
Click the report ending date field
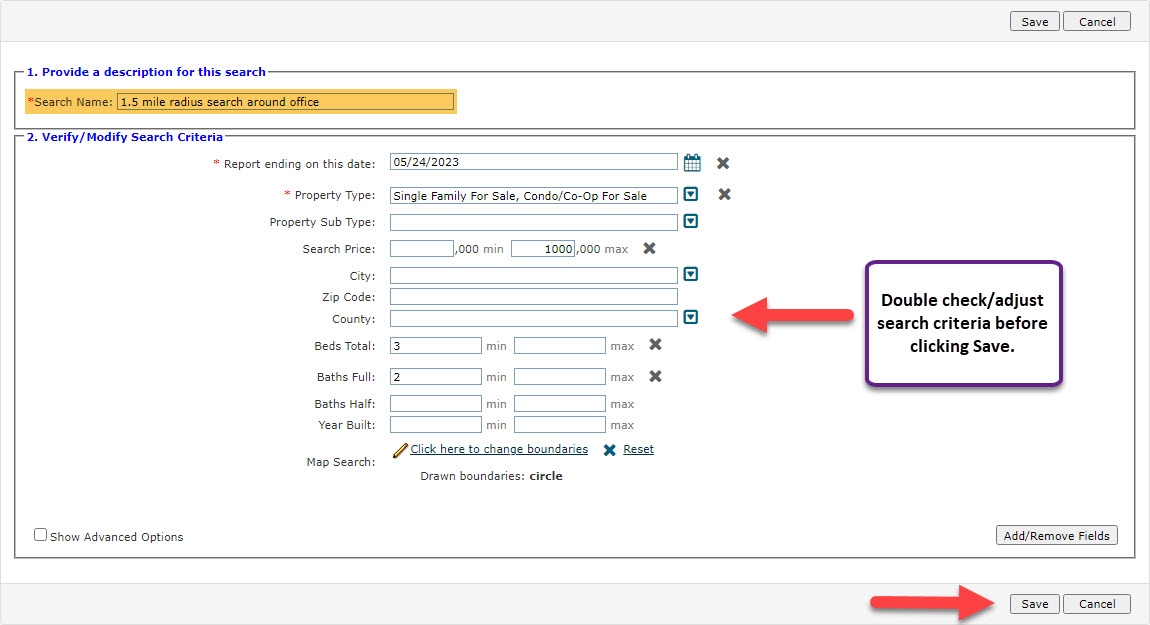[x=533, y=162]
